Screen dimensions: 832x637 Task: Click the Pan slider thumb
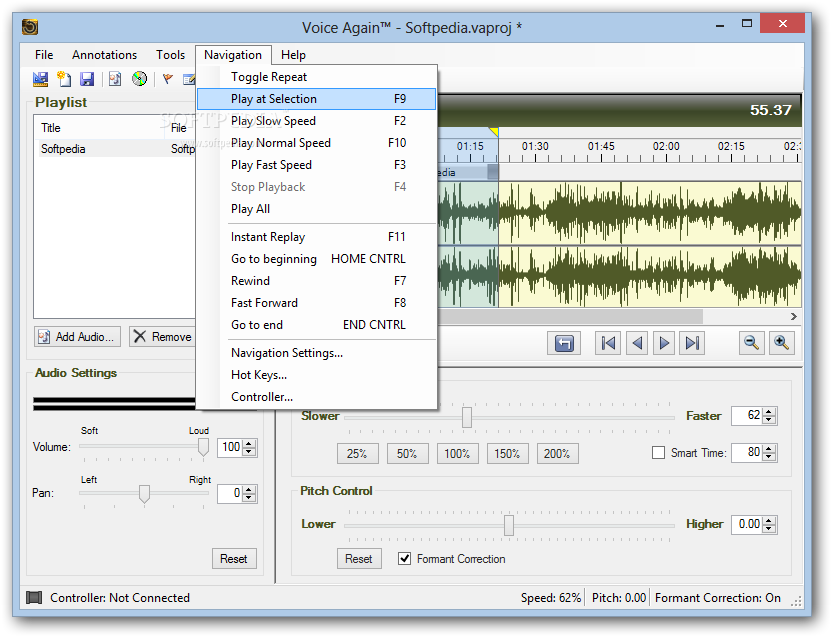coord(144,494)
